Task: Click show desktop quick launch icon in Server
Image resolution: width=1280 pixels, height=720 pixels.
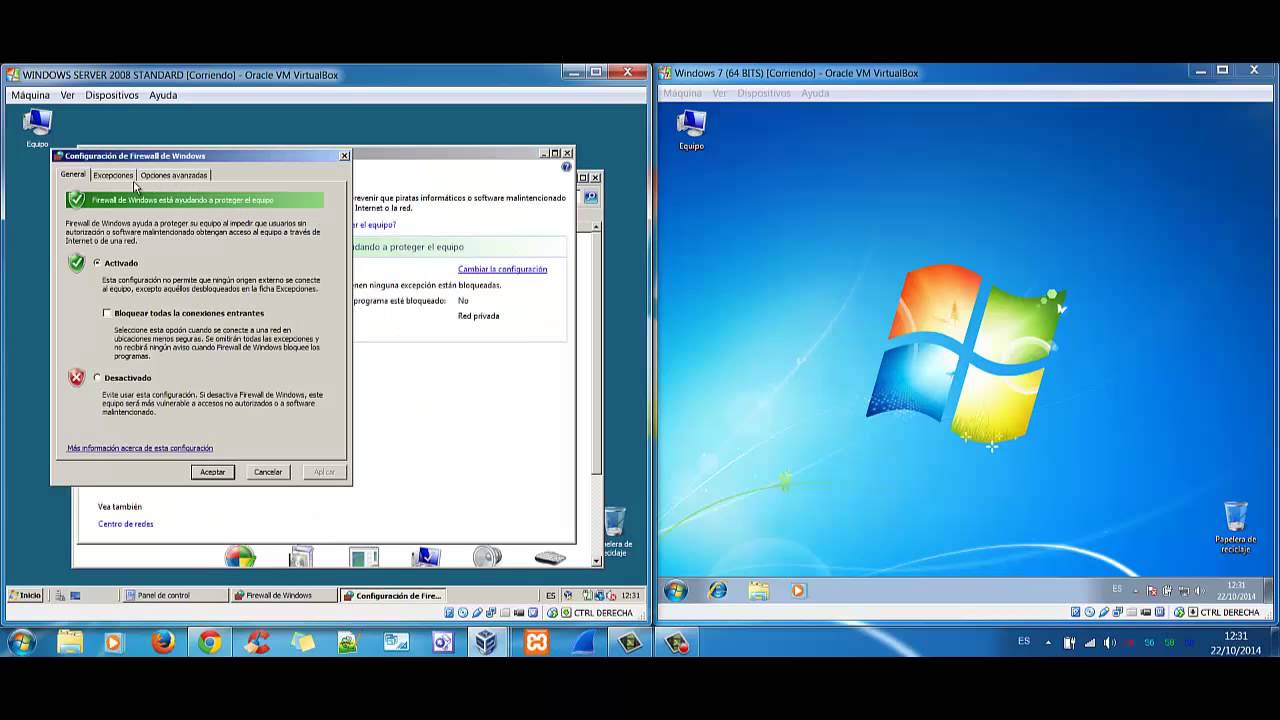Action: [75, 595]
